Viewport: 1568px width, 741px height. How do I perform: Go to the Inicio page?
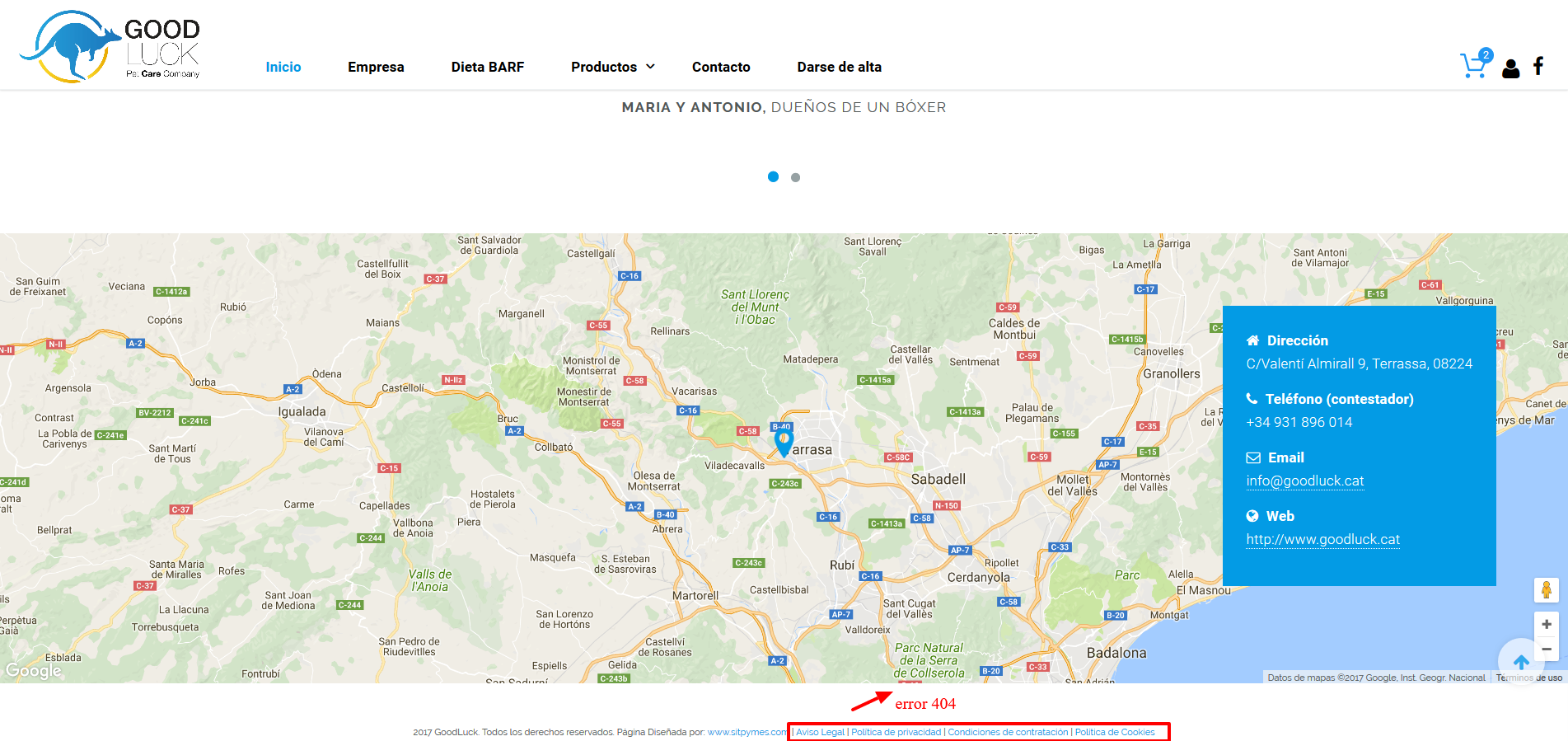(x=283, y=67)
